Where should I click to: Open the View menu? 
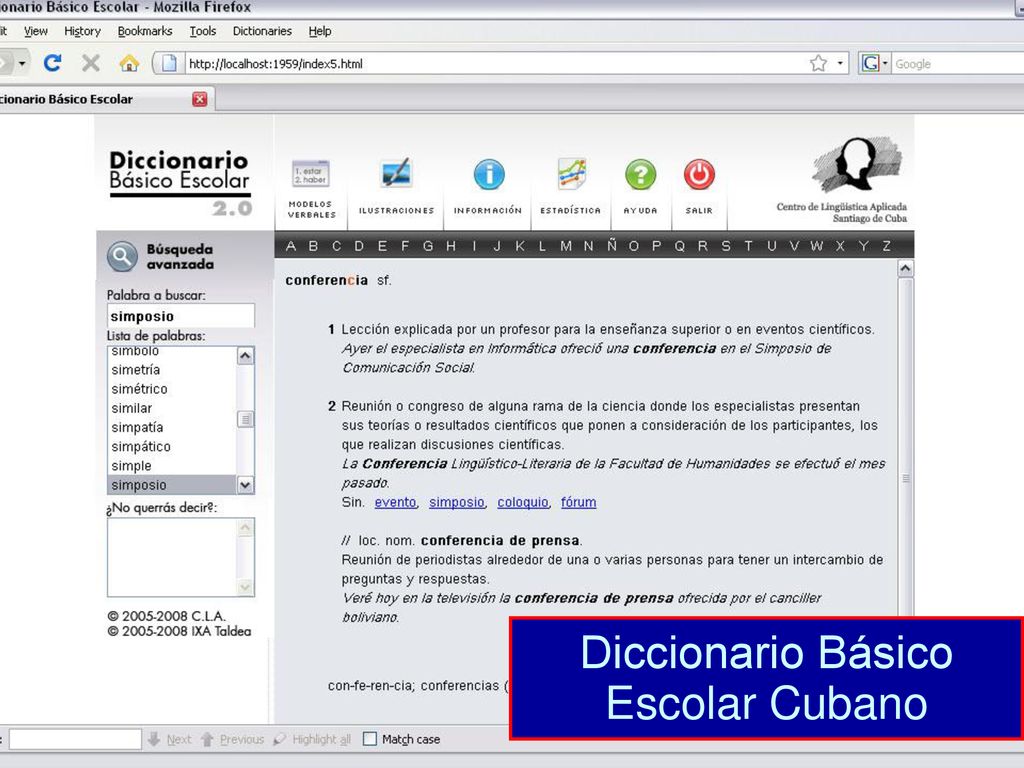point(36,31)
